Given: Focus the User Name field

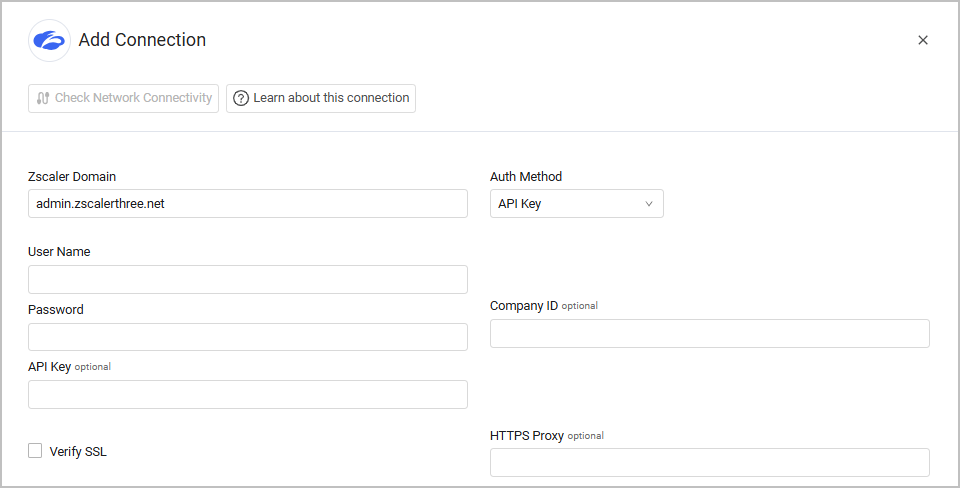Looking at the screenshot, I should coord(248,279).
